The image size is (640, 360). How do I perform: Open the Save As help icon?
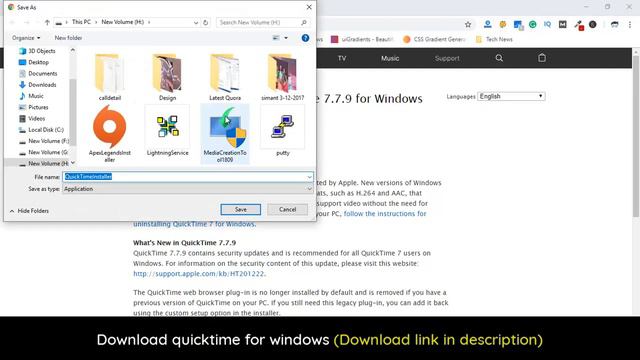coord(305,38)
